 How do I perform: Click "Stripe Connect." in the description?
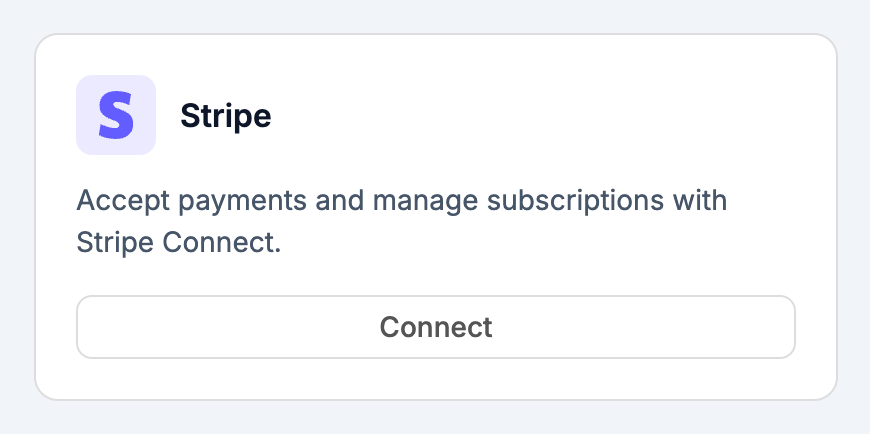(x=178, y=242)
